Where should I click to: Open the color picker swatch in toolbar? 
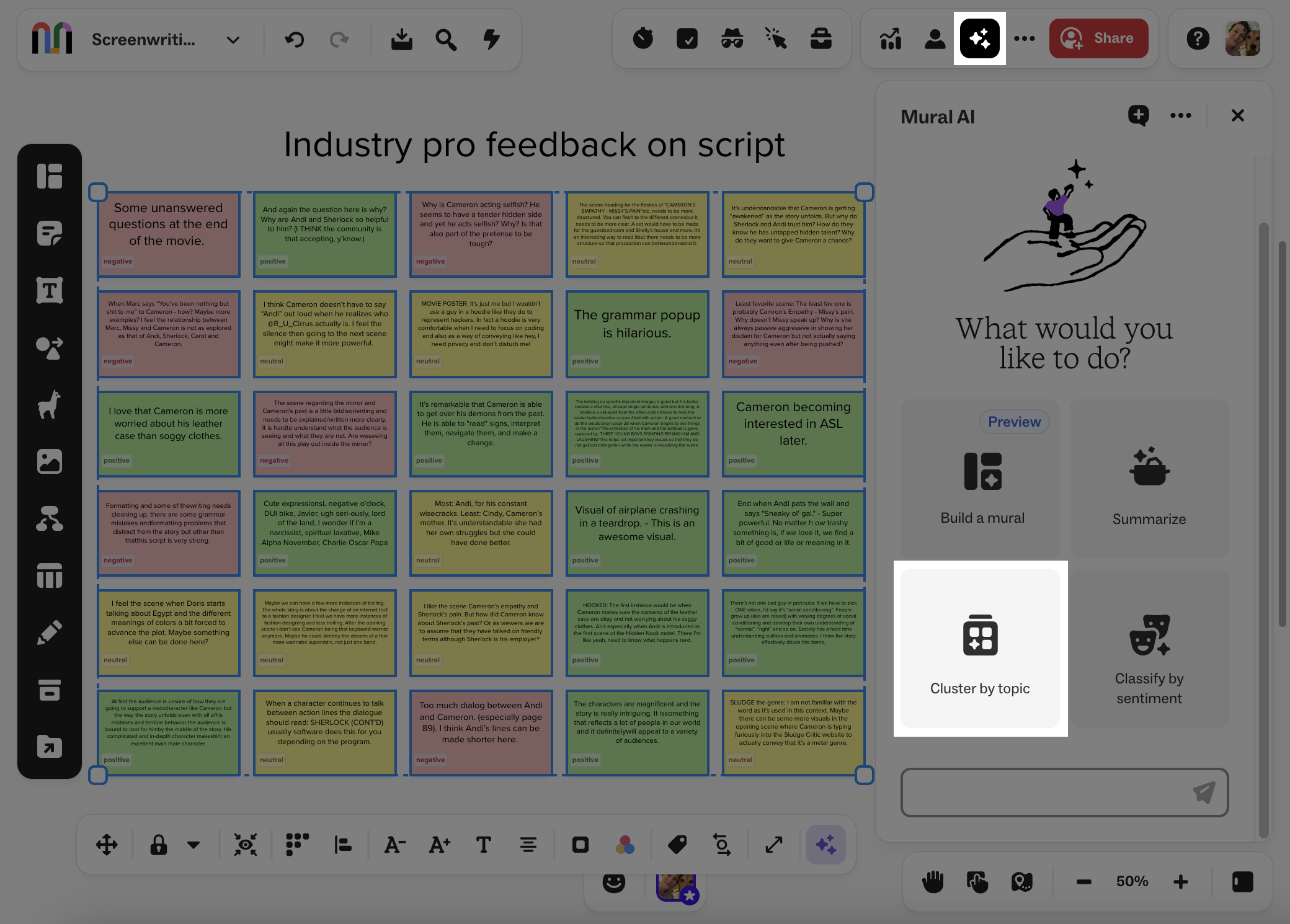(x=625, y=845)
